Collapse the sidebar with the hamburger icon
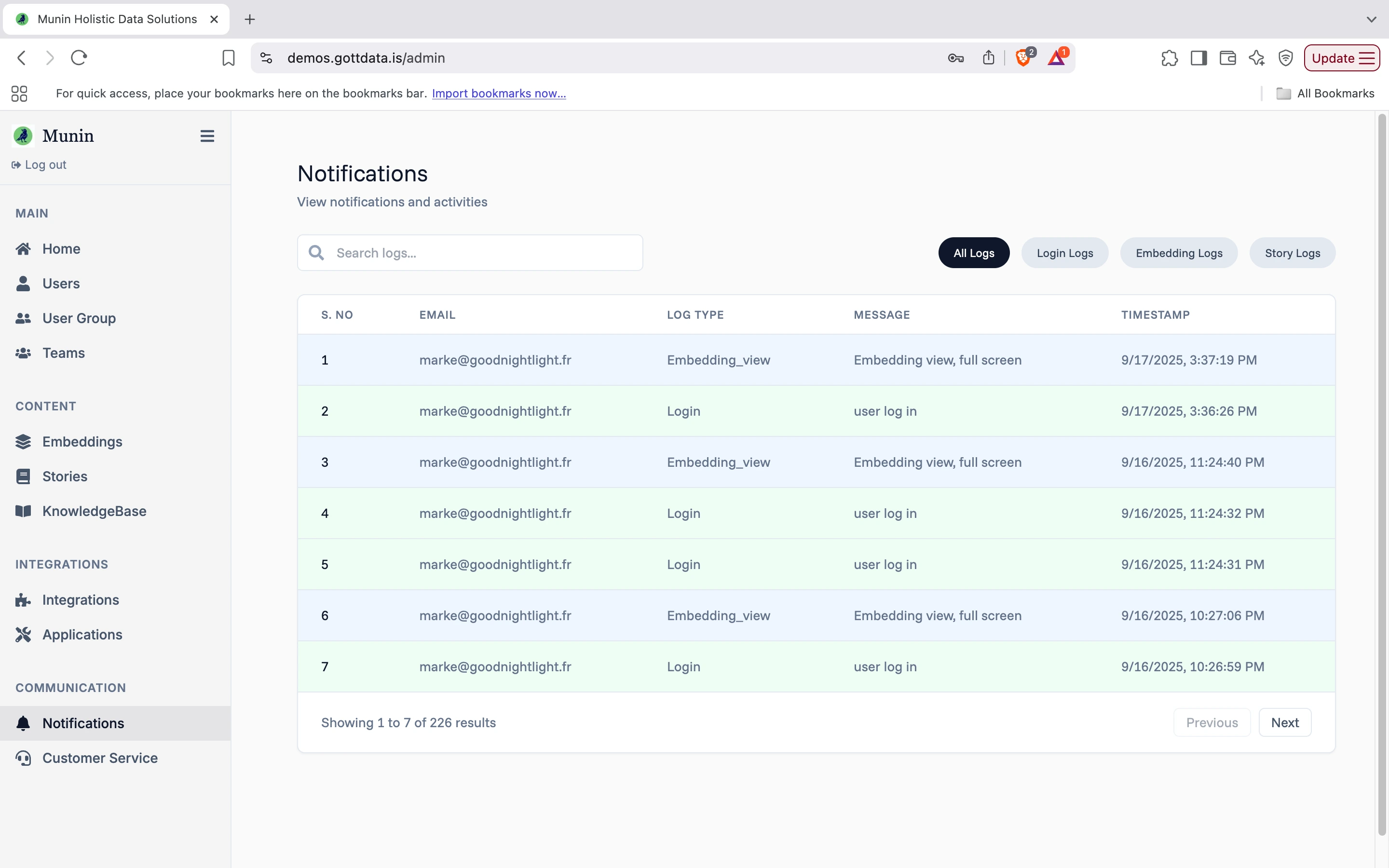The height and width of the screenshot is (868, 1389). pyautogui.click(x=206, y=136)
